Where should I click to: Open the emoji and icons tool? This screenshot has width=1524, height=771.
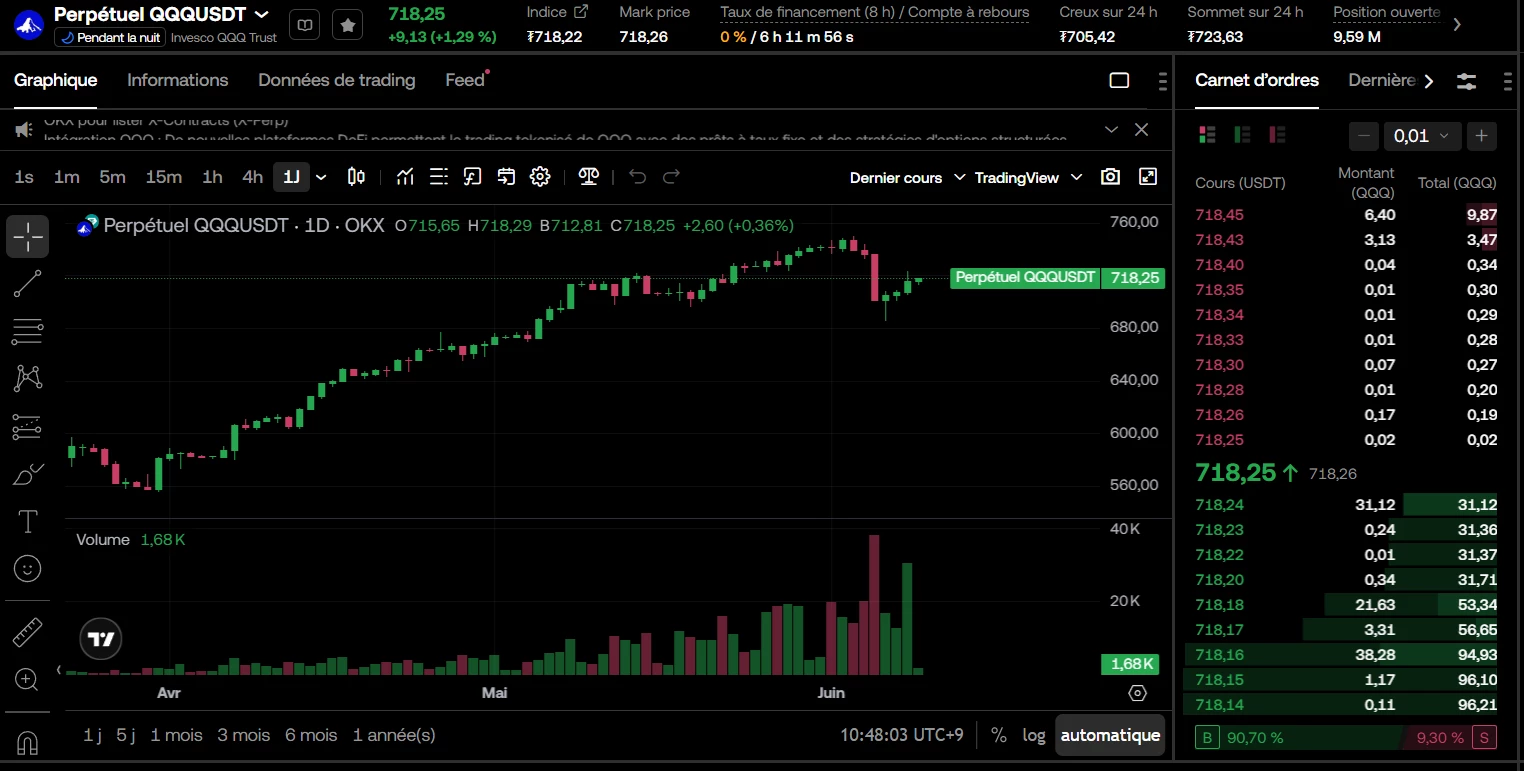[x=28, y=568]
